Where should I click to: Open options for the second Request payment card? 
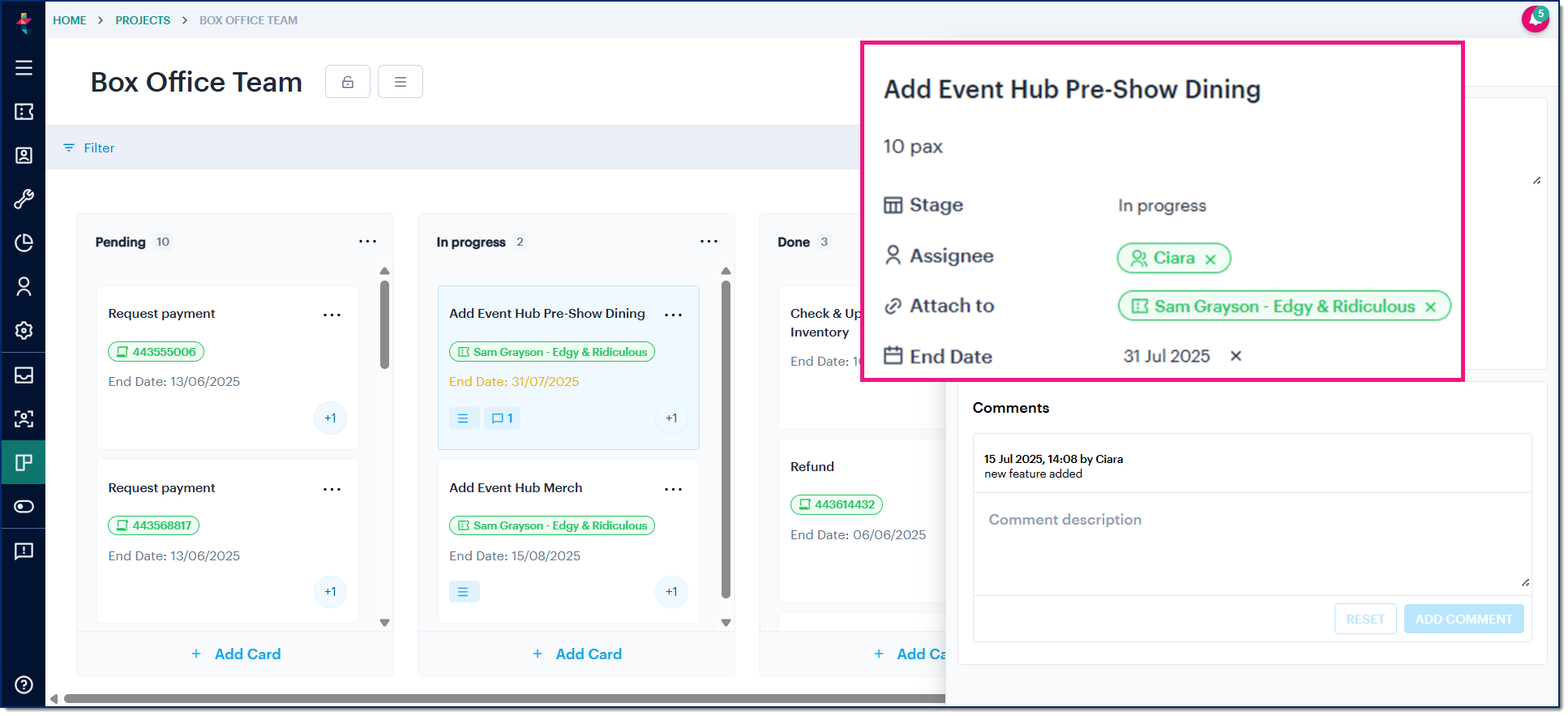[332, 490]
